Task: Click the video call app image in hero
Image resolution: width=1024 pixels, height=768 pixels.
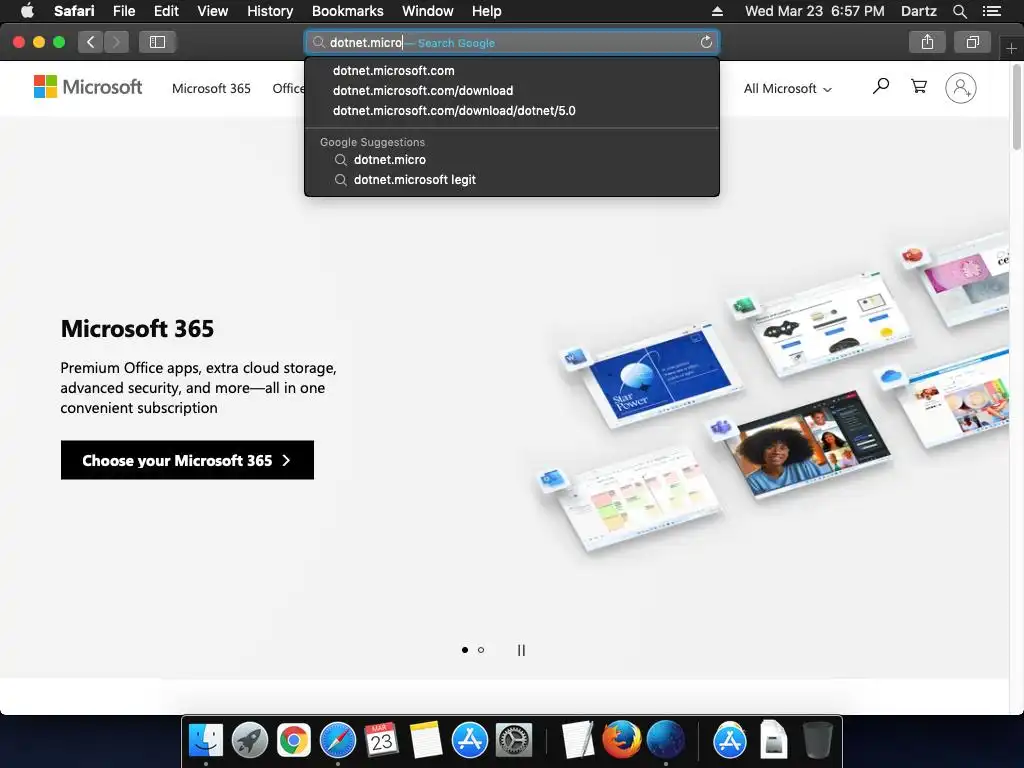Action: tap(807, 444)
